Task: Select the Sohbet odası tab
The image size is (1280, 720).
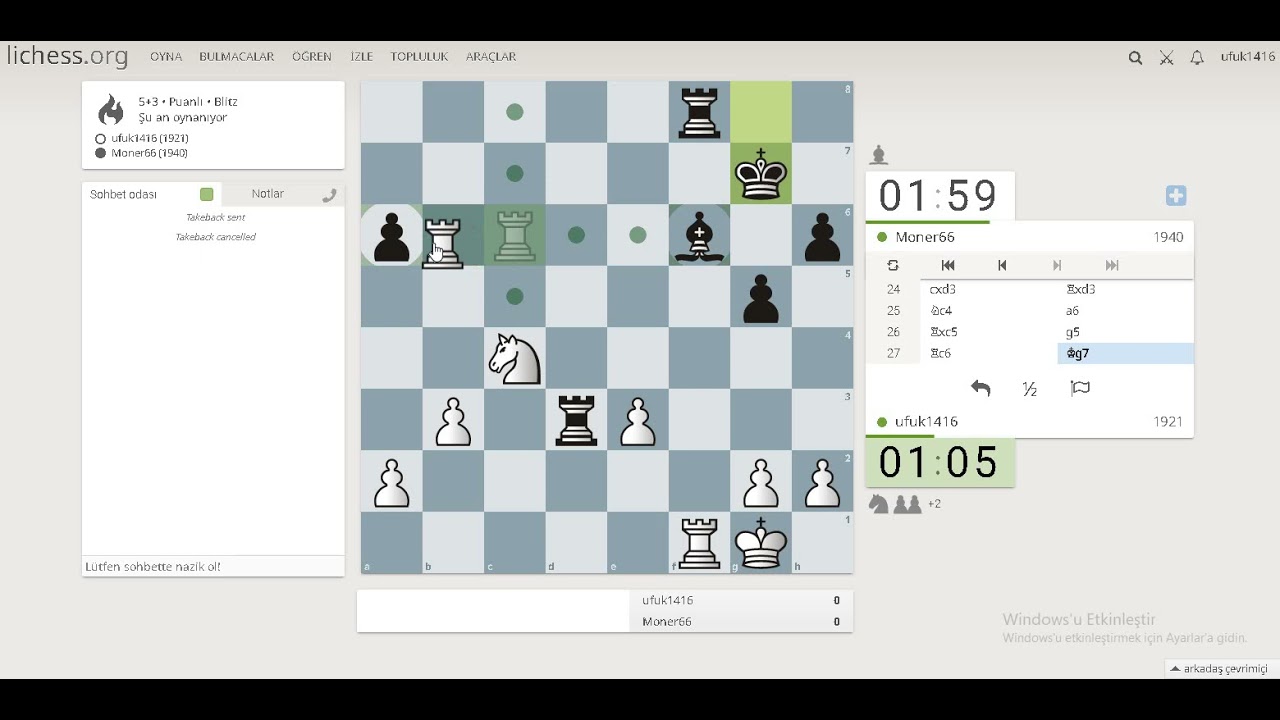Action: [124, 194]
